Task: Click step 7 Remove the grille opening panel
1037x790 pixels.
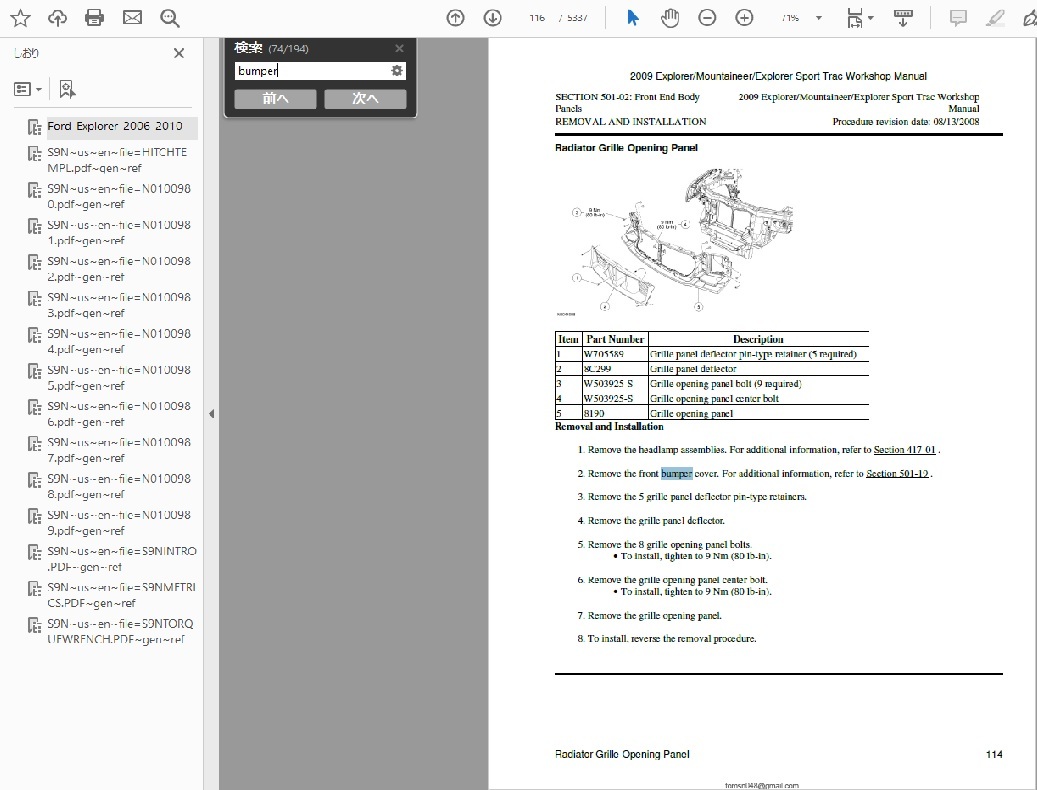Action: (655, 615)
